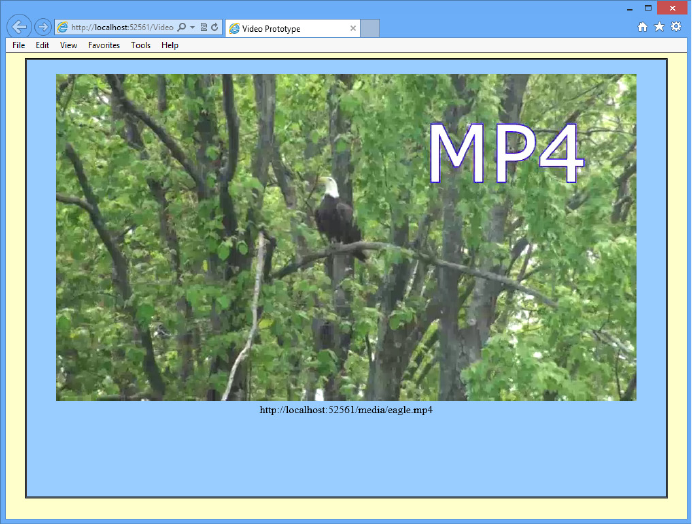Image resolution: width=692 pixels, height=524 pixels.
Task: Open a new tab with the blank tab button
Action: (370, 29)
